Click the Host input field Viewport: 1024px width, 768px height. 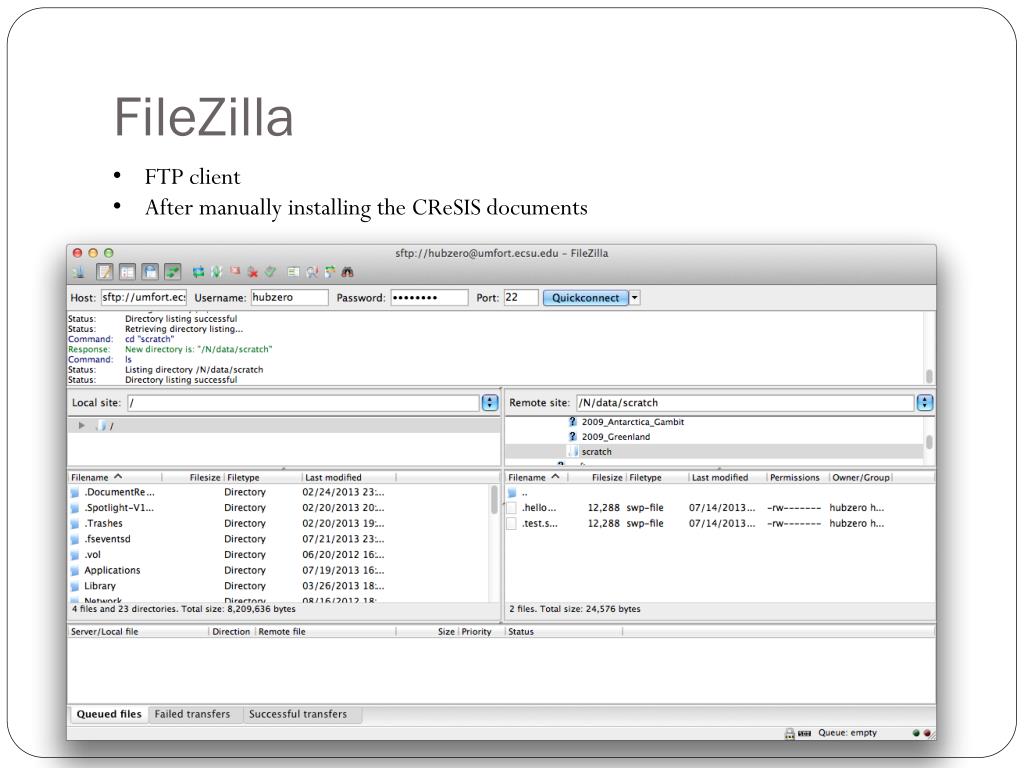tap(144, 297)
